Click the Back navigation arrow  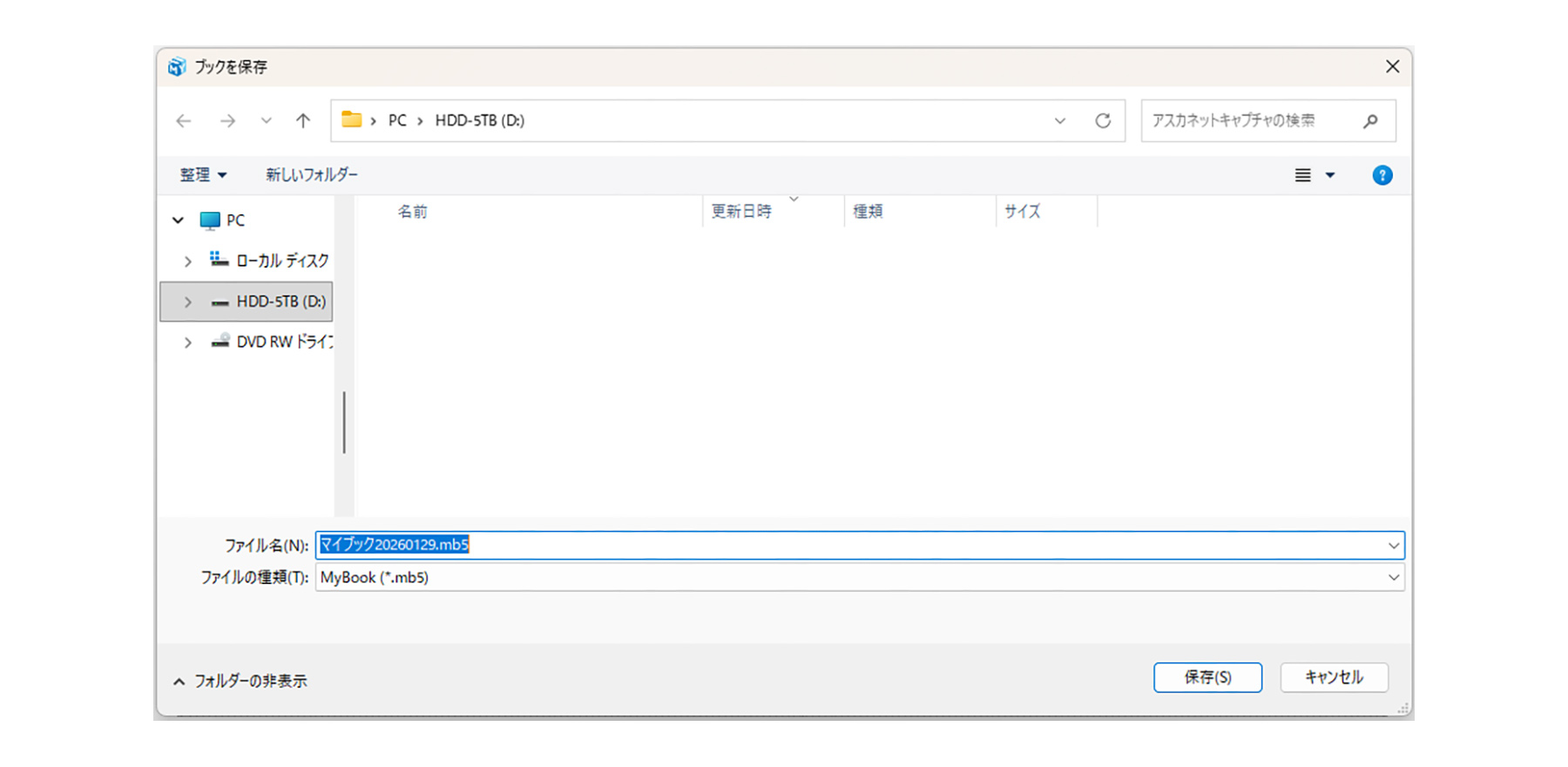pos(184,121)
